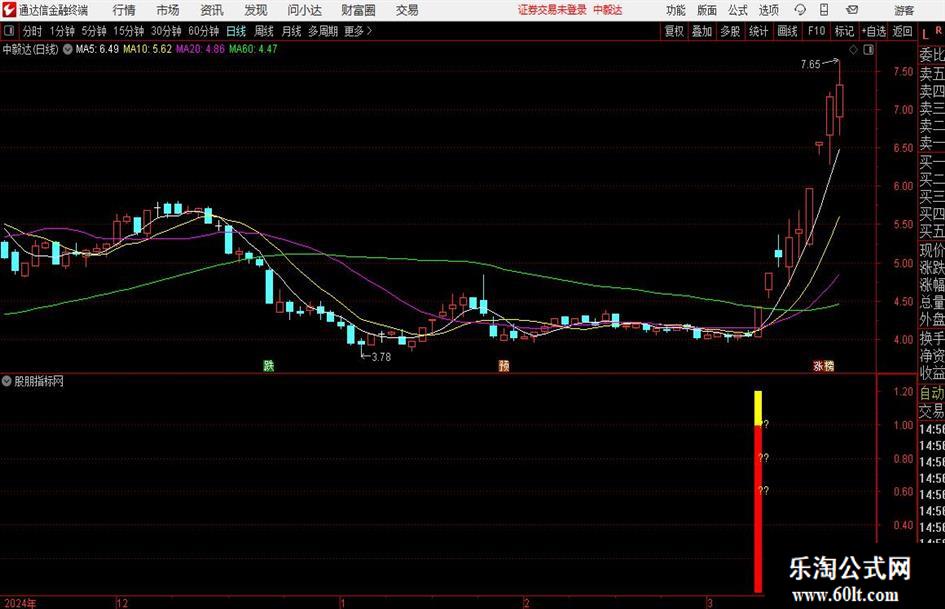Click the diamond icon above the chart
Image resolution: width=945 pixels, height=609 pixels.
(853, 49)
